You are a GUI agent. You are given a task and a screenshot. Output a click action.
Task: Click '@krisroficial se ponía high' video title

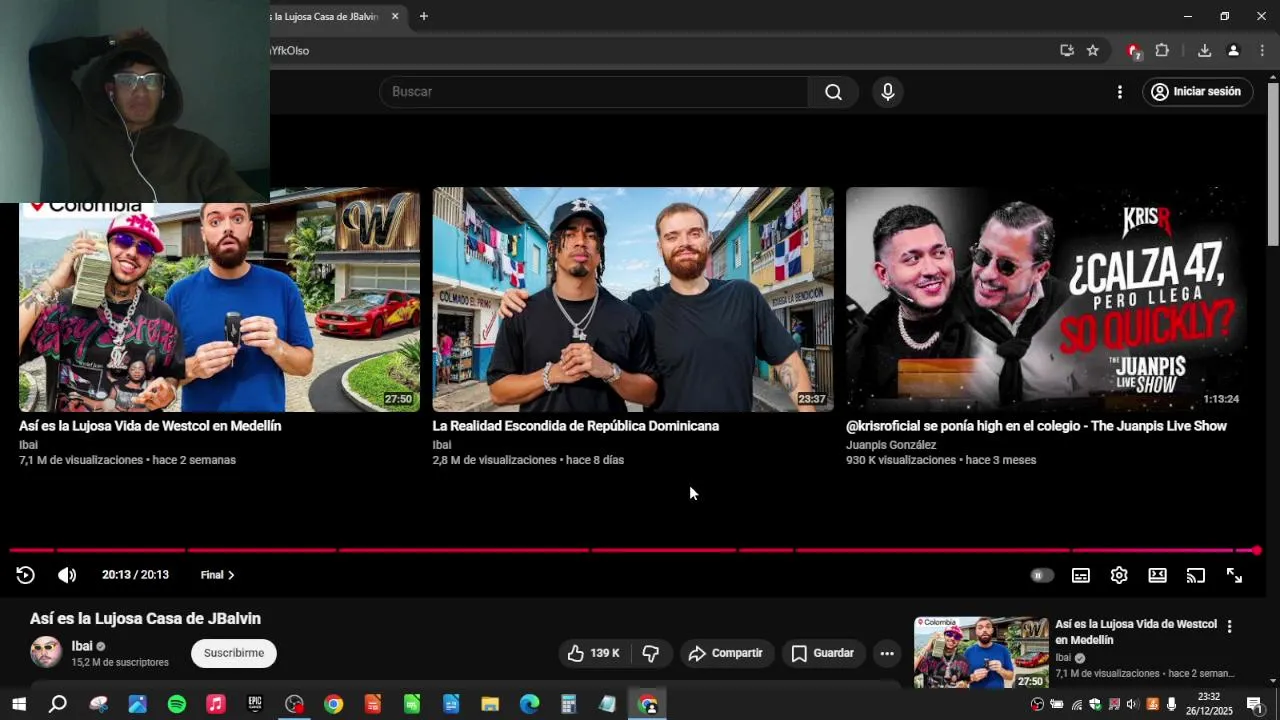[x=1036, y=426]
